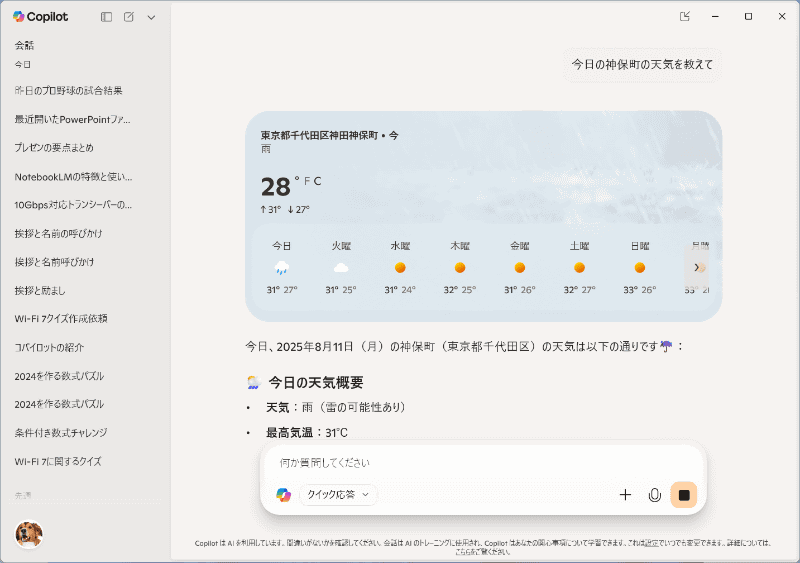Viewport: 800px width, 563px height.
Task: Start a new chat with the compose icon
Action: [129, 17]
